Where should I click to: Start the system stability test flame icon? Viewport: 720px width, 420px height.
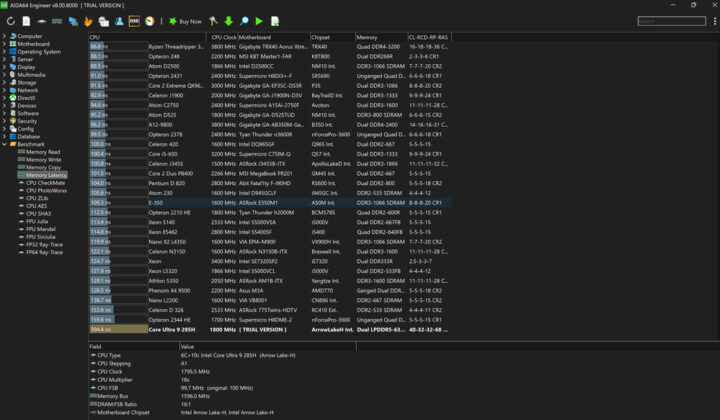point(88,21)
